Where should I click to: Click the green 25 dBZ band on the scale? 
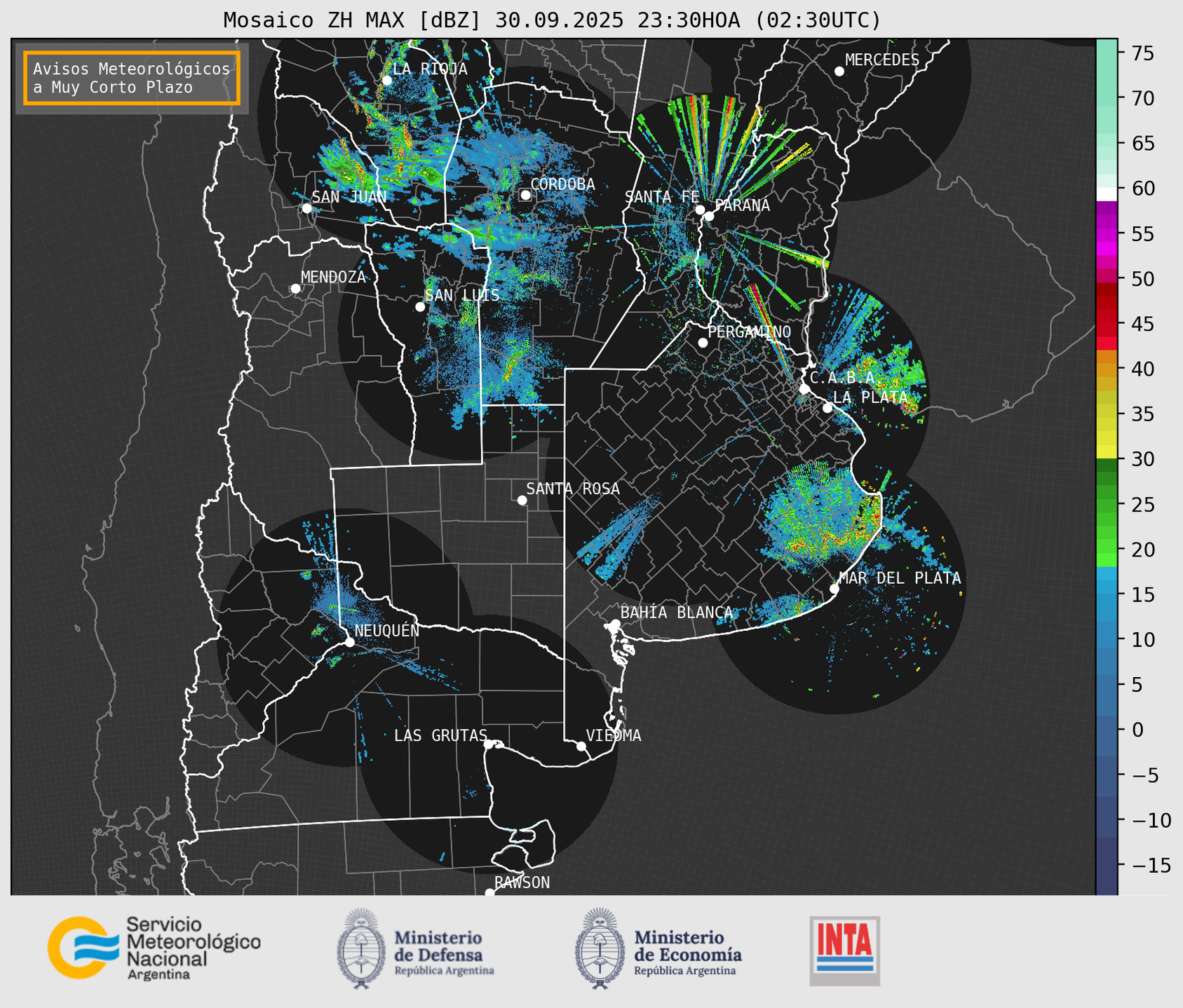(x=1107, y=505)
